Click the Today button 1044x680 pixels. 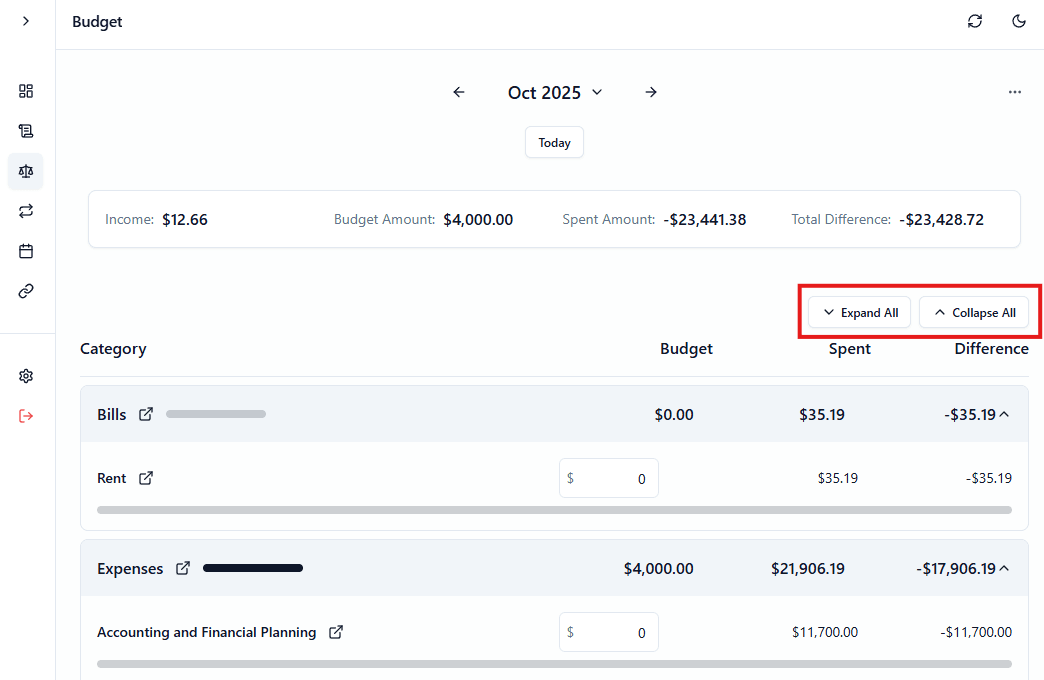pyautogui.click(x=554, y=142)
